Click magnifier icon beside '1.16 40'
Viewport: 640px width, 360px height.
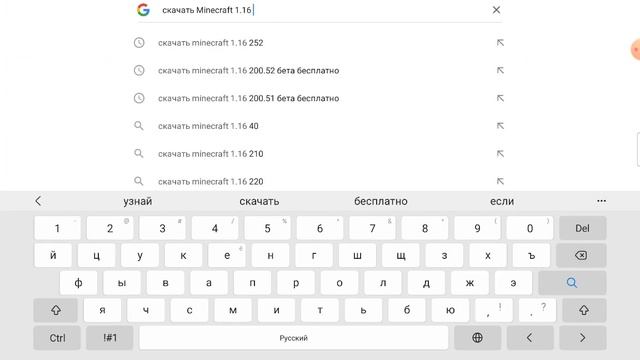tap(139, 126)
